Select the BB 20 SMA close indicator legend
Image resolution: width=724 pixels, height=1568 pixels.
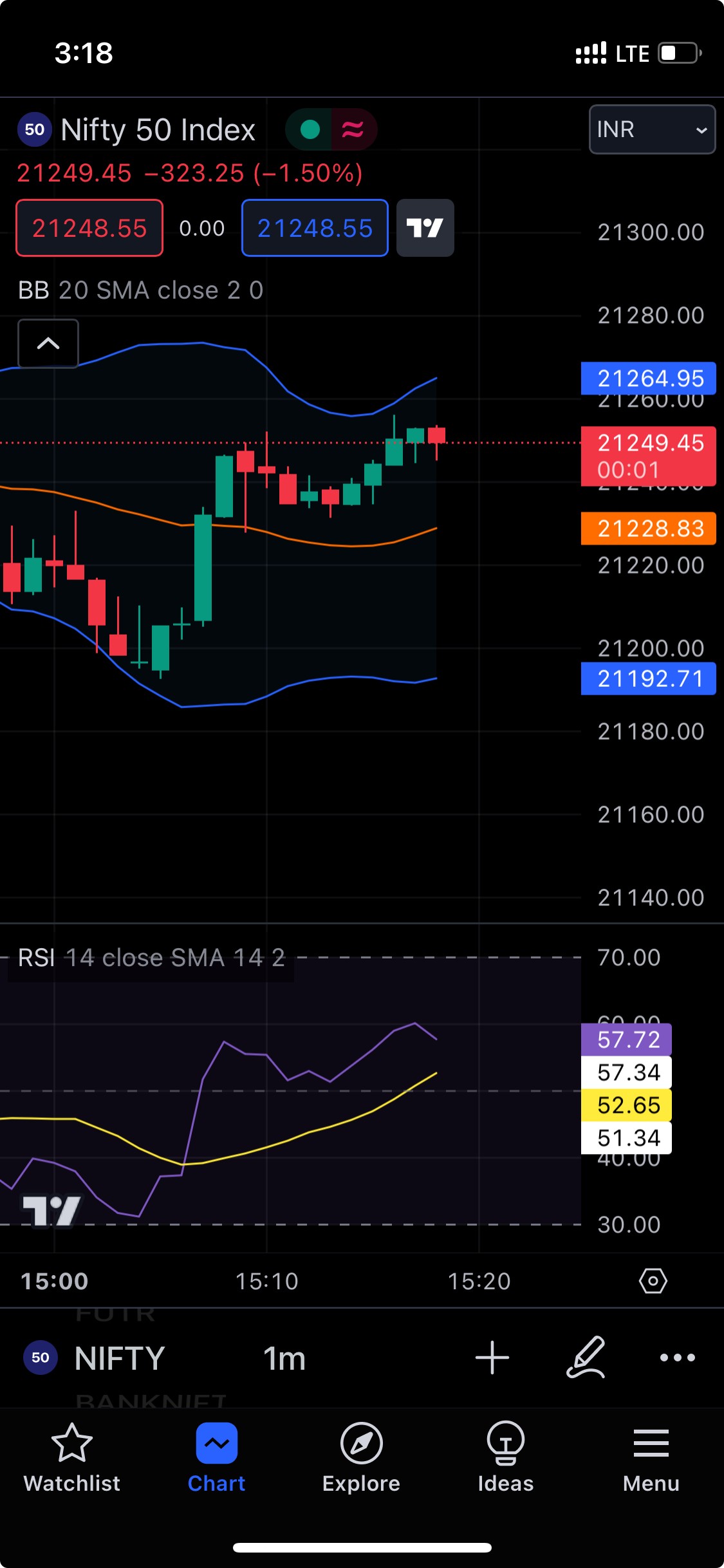pos(140,290)
